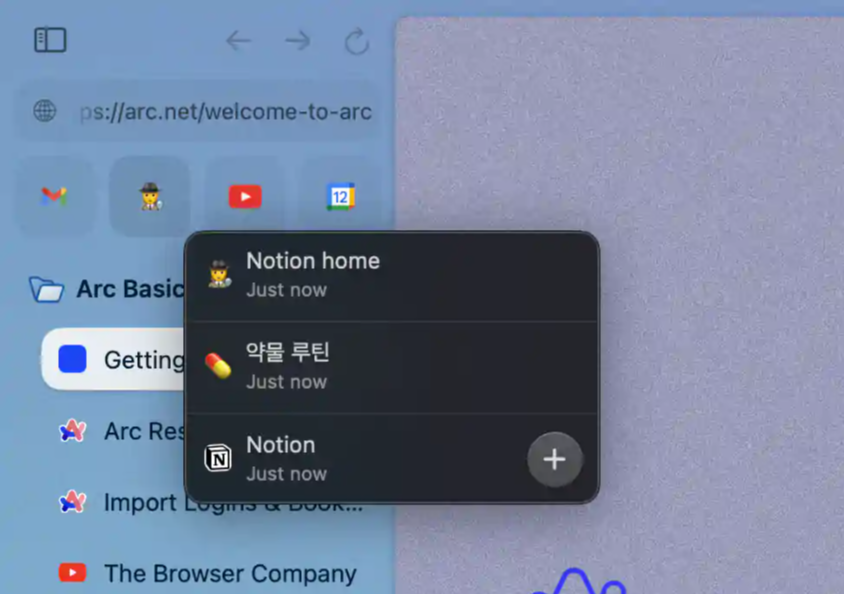The width and height of the screenshot is (844, 594).
Task: Click the YouTube icon beside The Browser Company
Action: [x=71, y=573]
